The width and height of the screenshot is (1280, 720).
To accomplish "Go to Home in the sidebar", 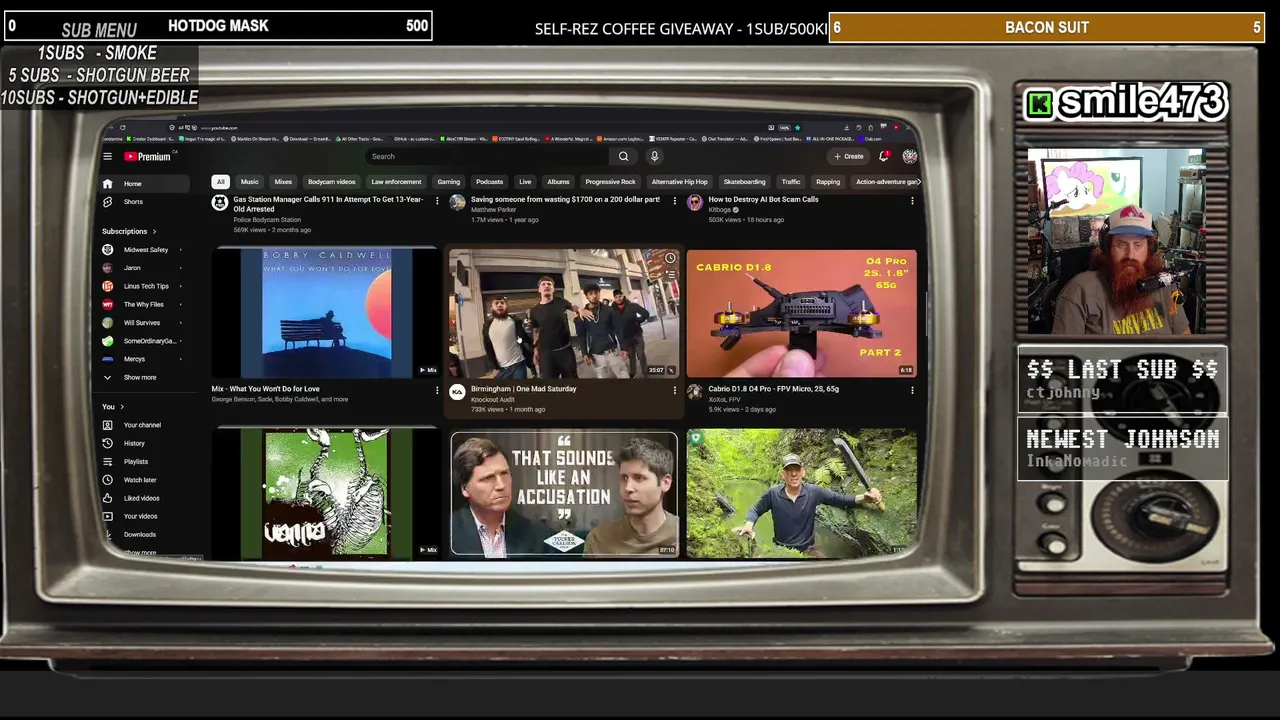I will tap(145, 184).
